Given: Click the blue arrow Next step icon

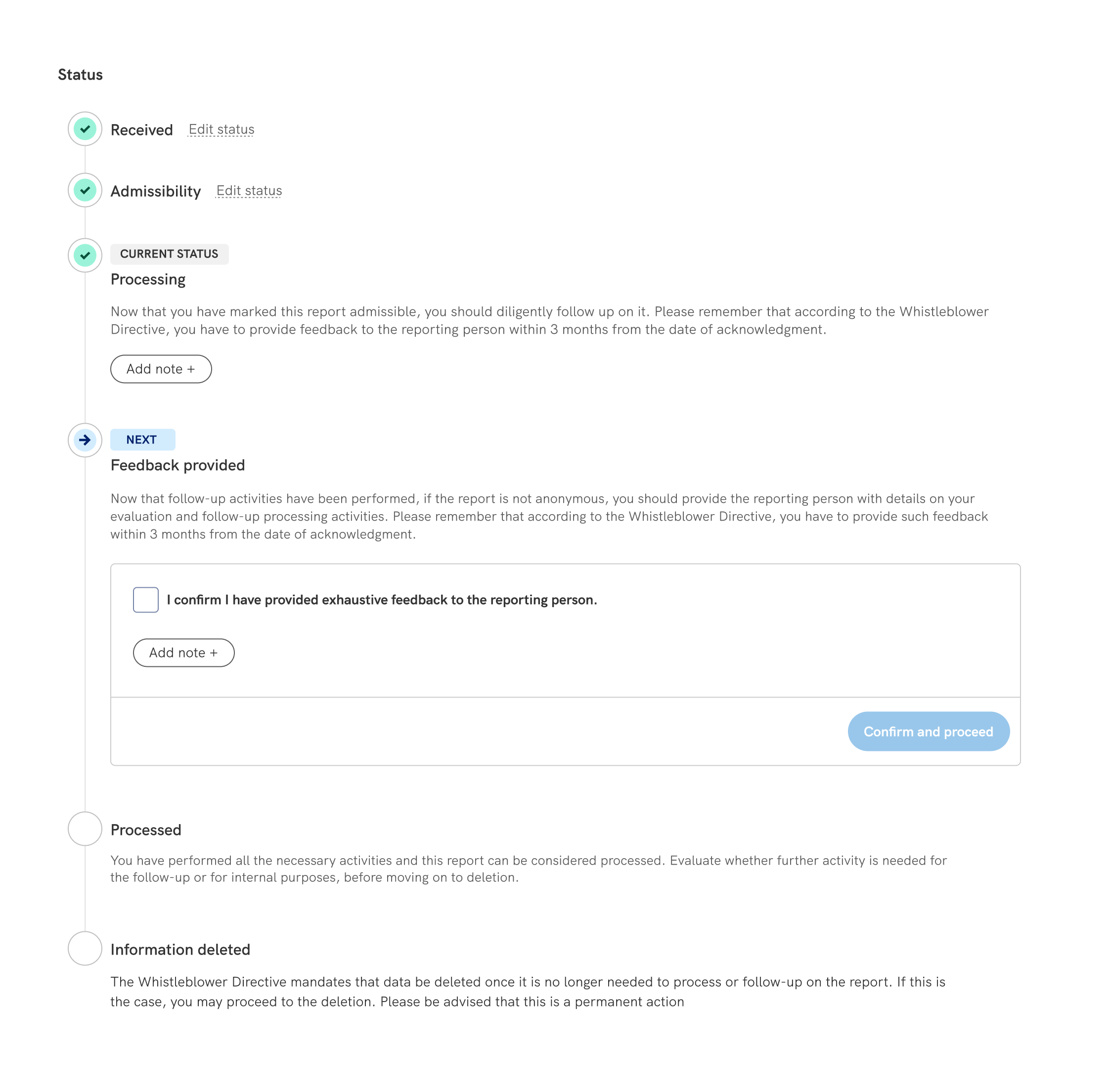Looking at the screenshot, I should coord(85,440).
